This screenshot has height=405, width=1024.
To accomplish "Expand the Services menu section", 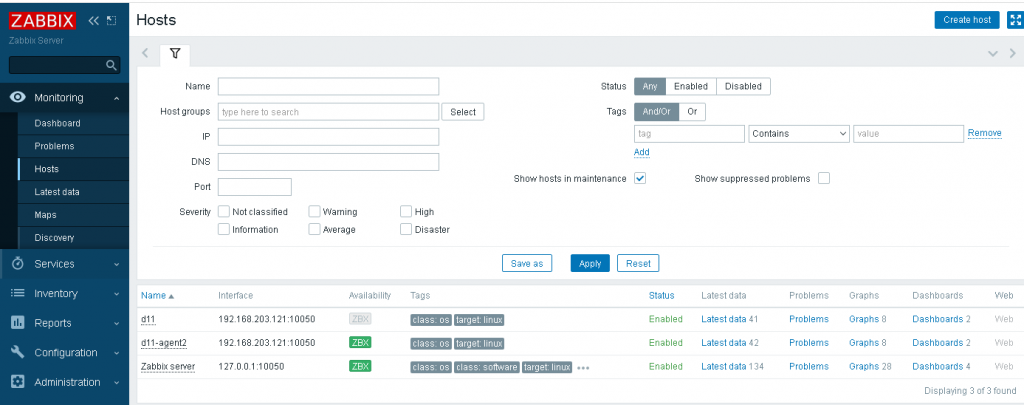I will click(116, 265).
